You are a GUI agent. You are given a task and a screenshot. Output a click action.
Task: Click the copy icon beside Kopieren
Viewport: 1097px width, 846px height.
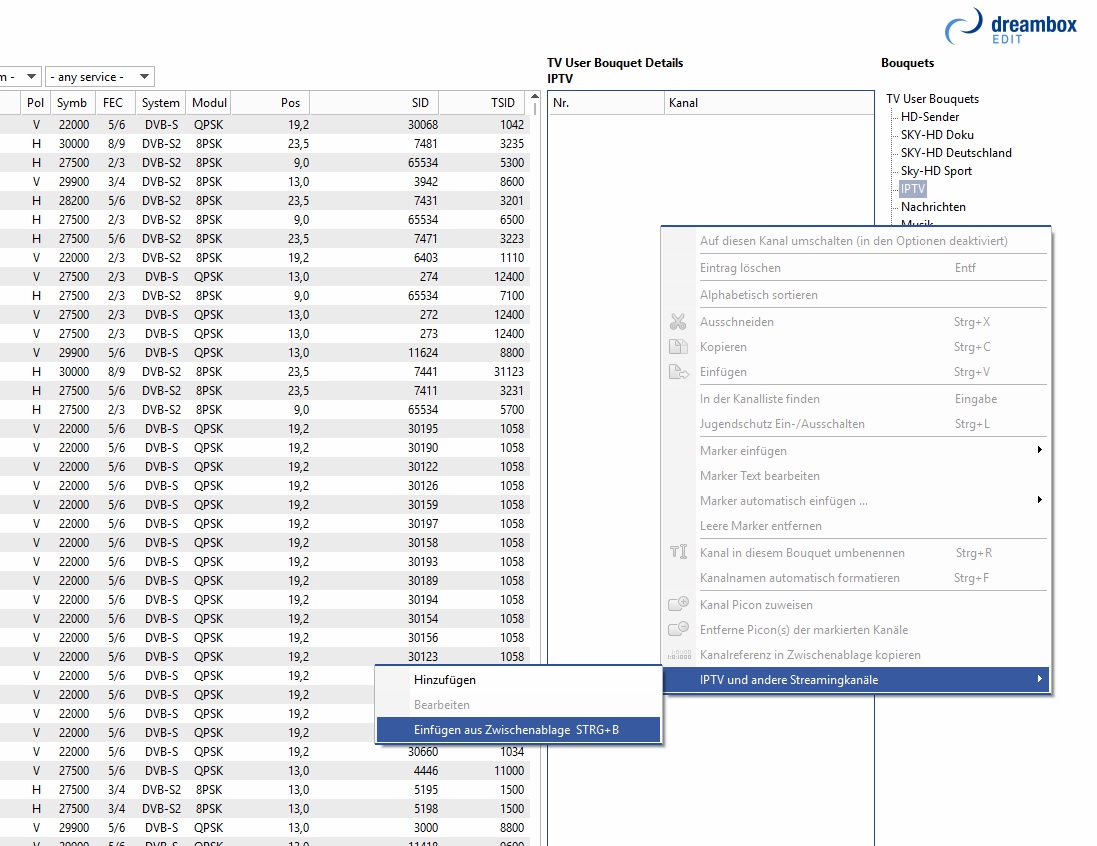point(678,347)
